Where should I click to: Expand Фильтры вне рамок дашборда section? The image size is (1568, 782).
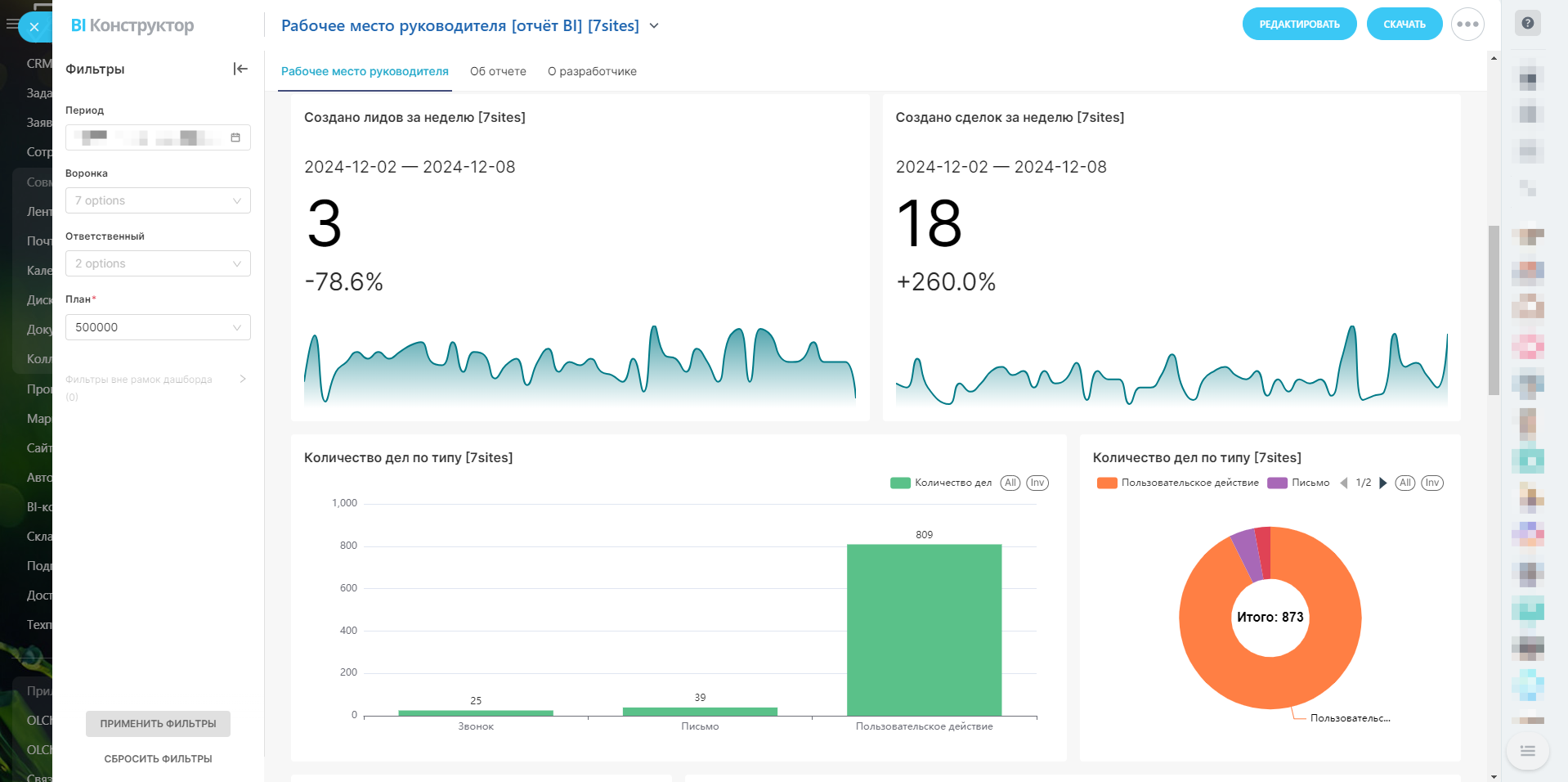pos(242,380)
